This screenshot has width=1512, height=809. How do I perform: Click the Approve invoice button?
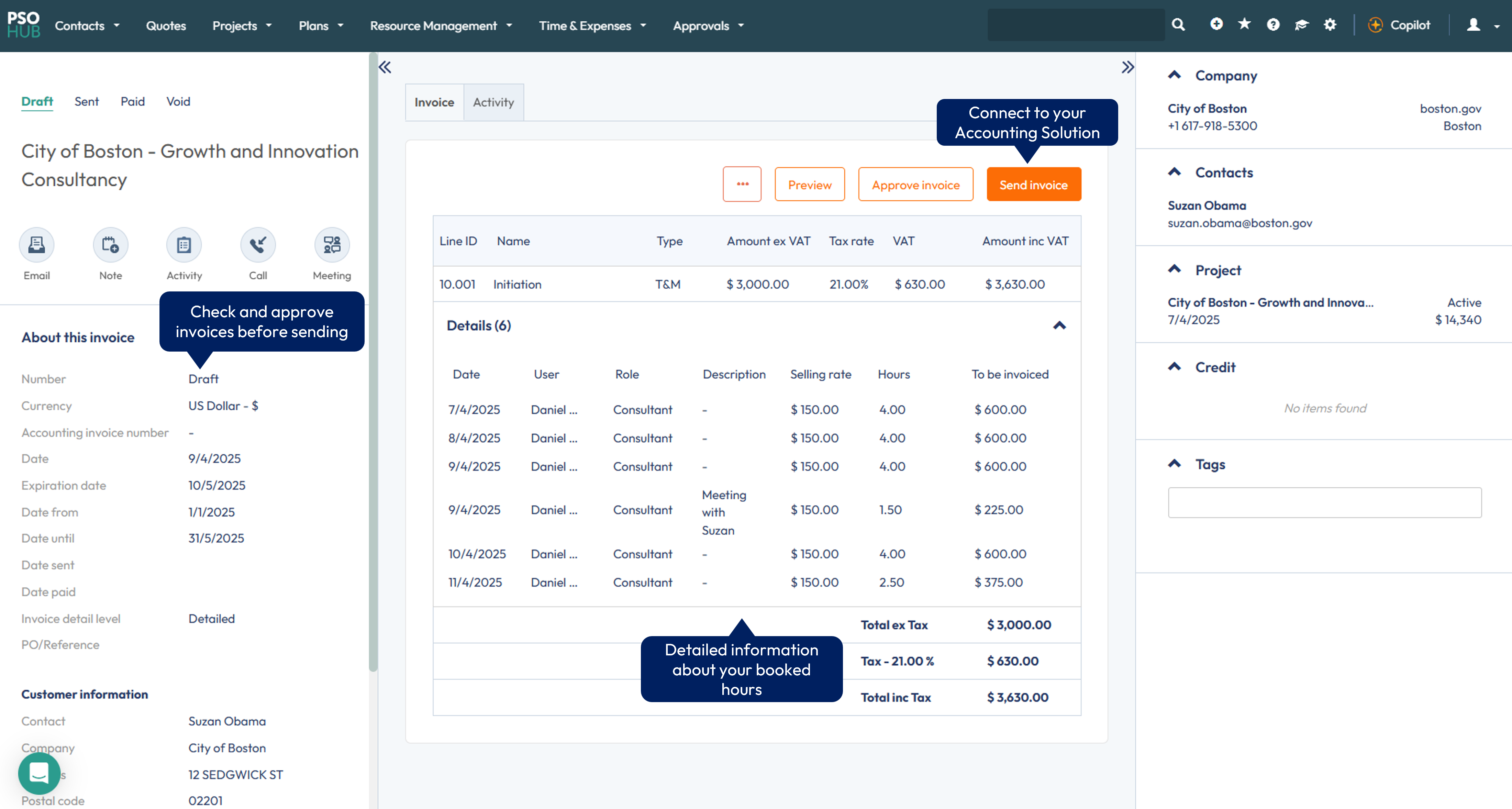click(x=915, y=185)
